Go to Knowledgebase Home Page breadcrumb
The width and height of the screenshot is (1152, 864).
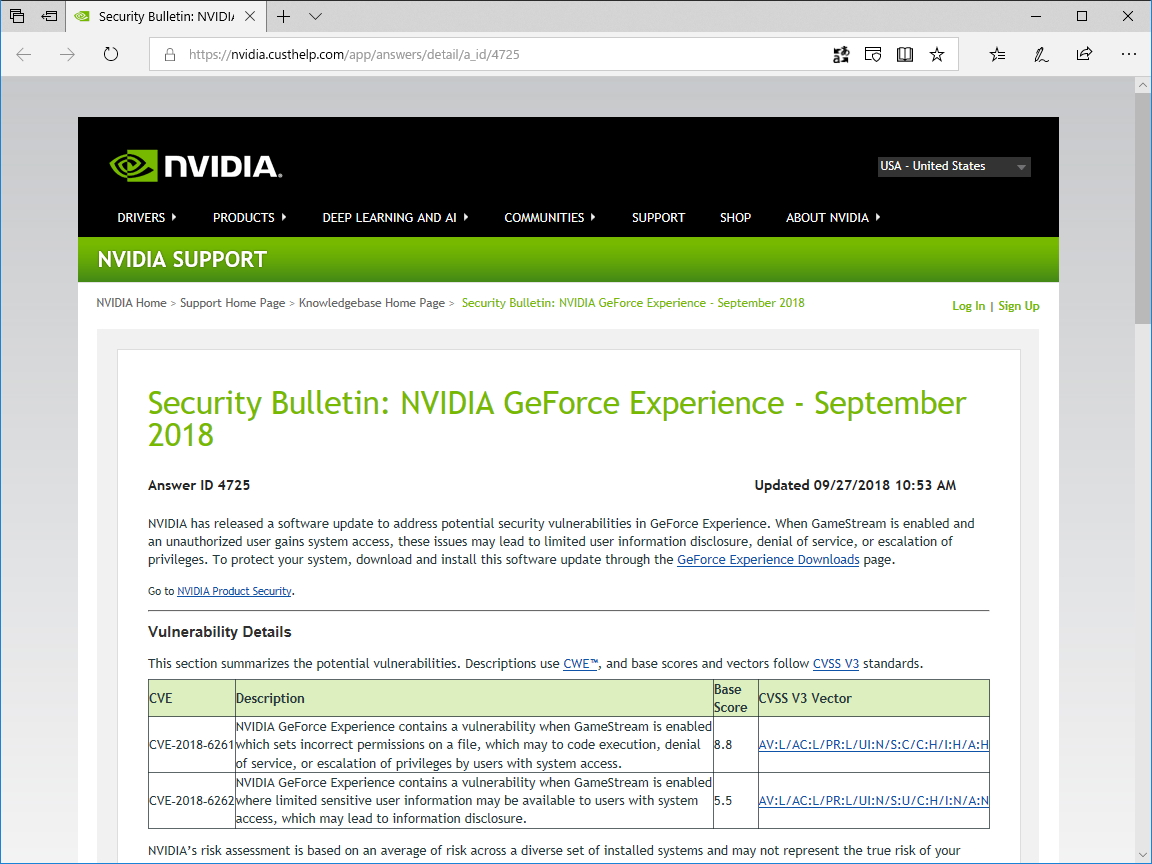(x=372, y=303)
